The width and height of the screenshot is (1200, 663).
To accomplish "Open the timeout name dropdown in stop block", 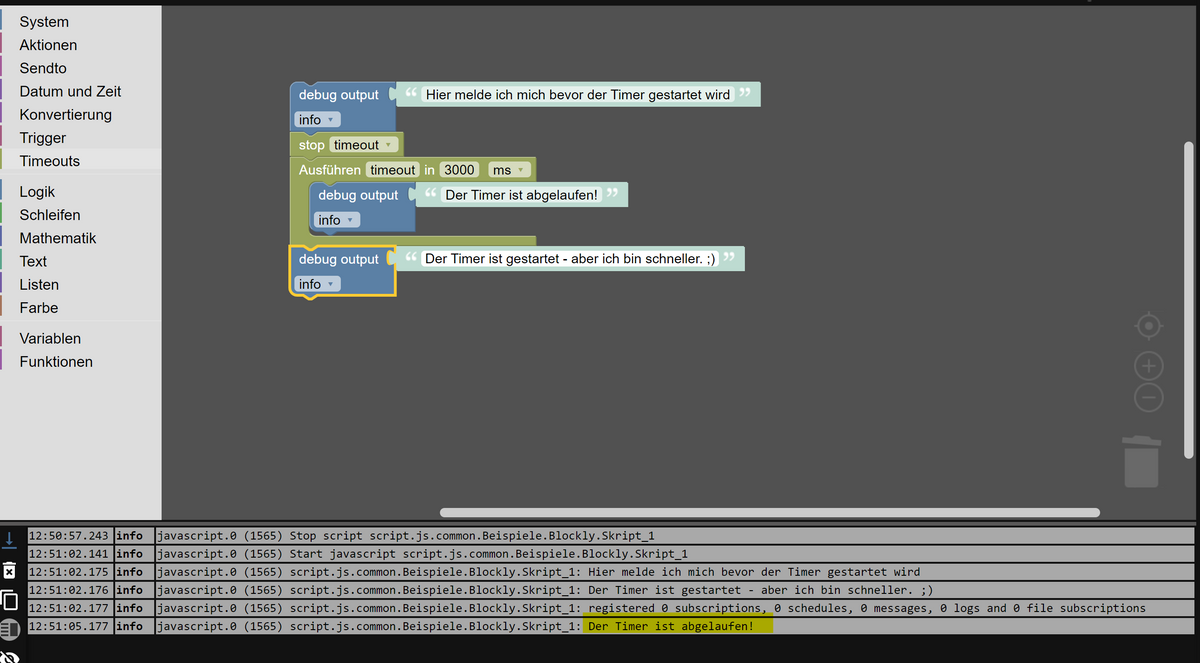I will 363,144.
